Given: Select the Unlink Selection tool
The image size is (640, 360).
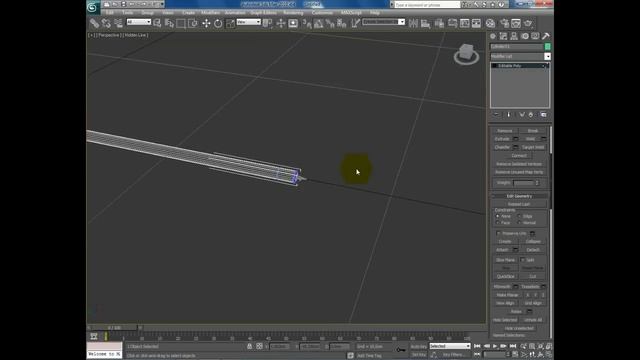Looking at the screenshot, I should pyautogui.click(x=106, y=23).
